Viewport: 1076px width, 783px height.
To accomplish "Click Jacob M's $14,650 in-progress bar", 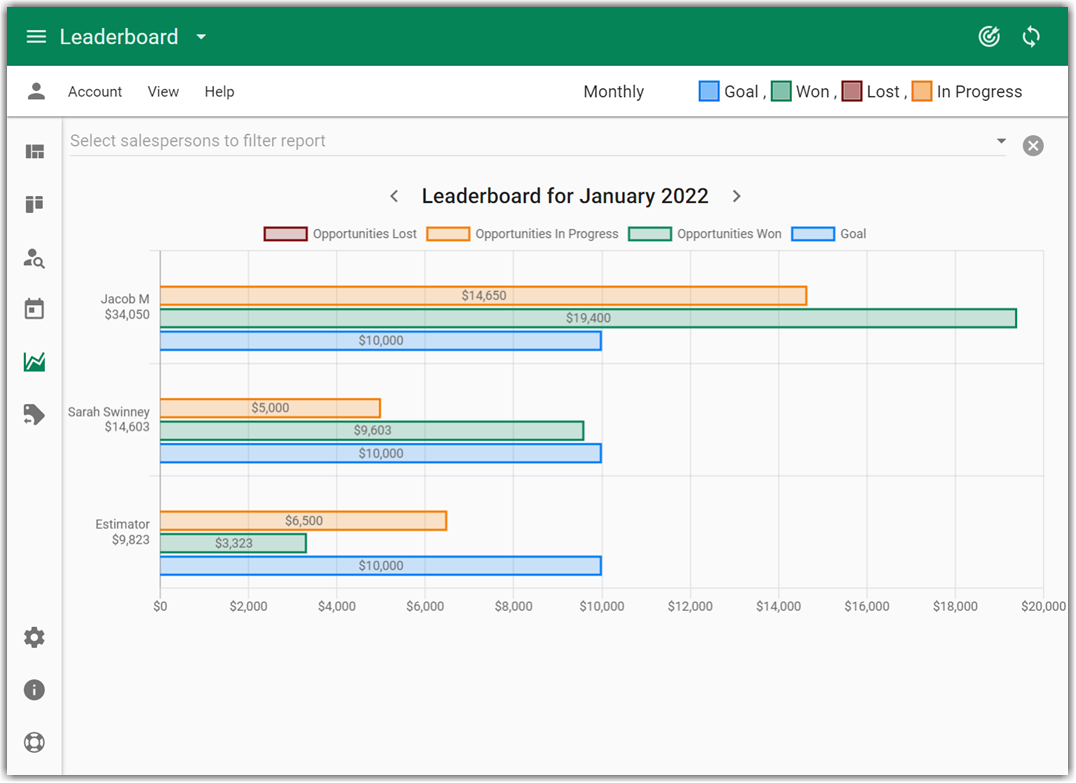I will [x=483, y=296].
